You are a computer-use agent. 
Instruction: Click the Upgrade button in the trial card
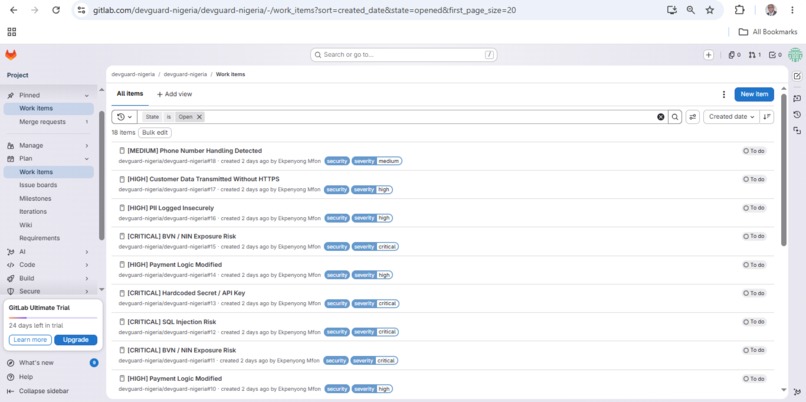coord(76,340)
